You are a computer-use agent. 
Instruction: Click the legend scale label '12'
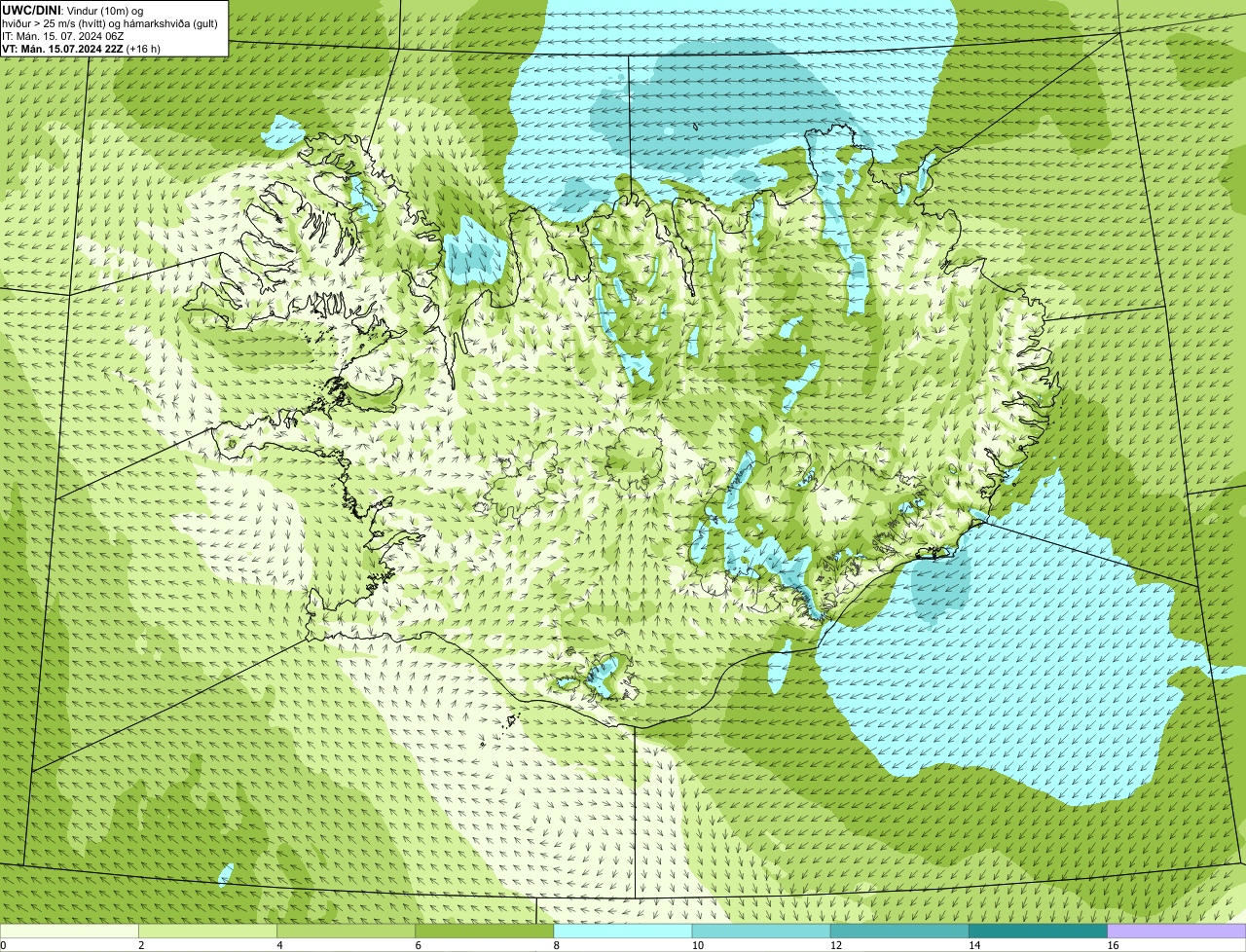835,945
